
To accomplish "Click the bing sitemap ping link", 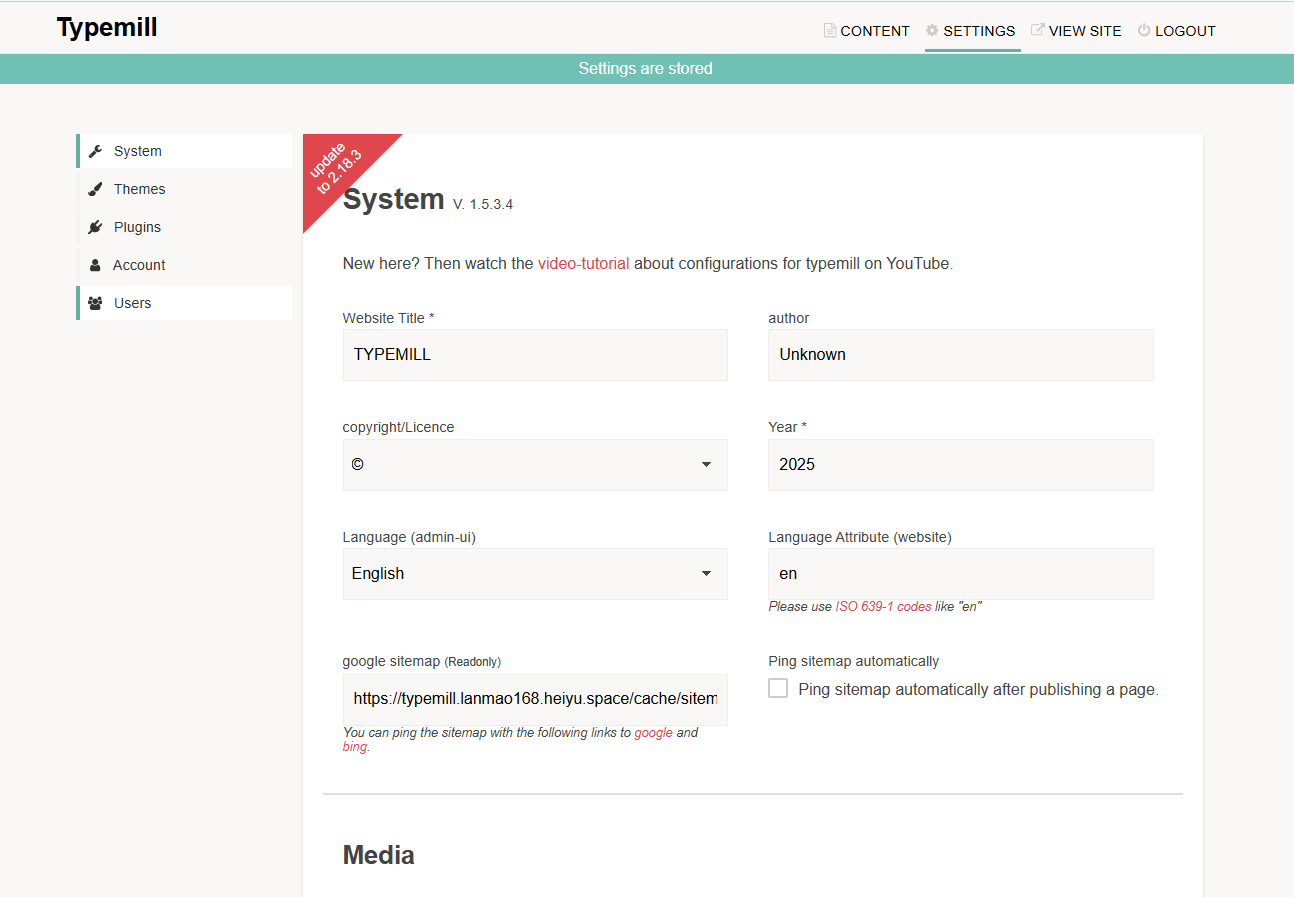I will click(354, 747).
